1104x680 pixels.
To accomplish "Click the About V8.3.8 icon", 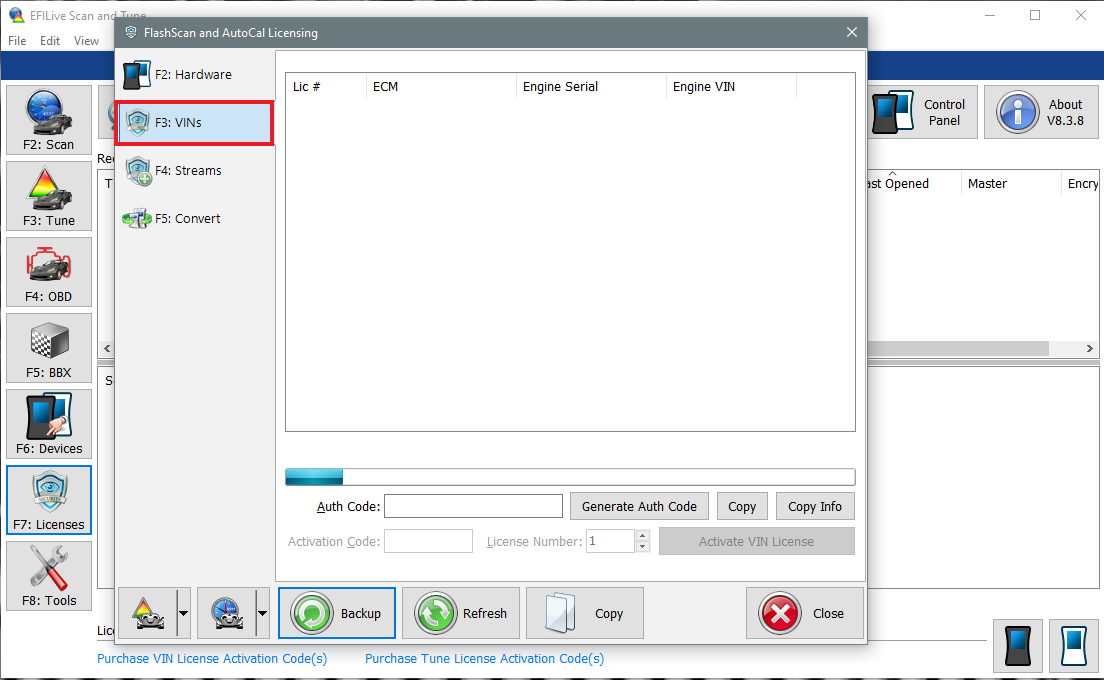I will click(x=1040, y=111).
